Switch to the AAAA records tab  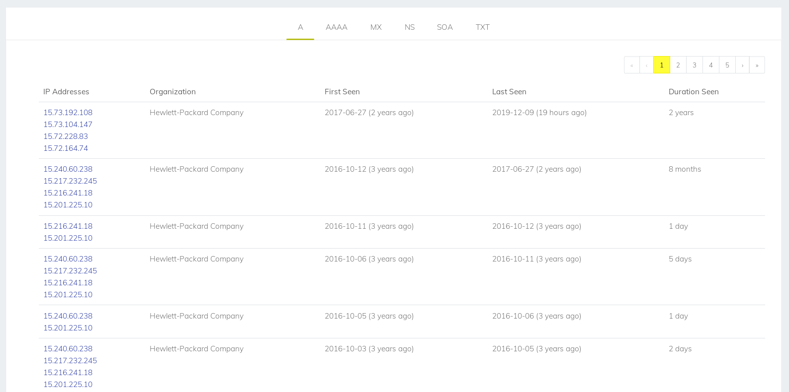pos(336,27)
